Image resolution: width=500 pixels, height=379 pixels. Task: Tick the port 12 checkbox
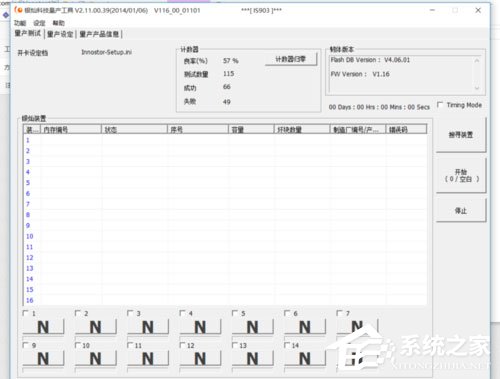click(x=182, y=345)
